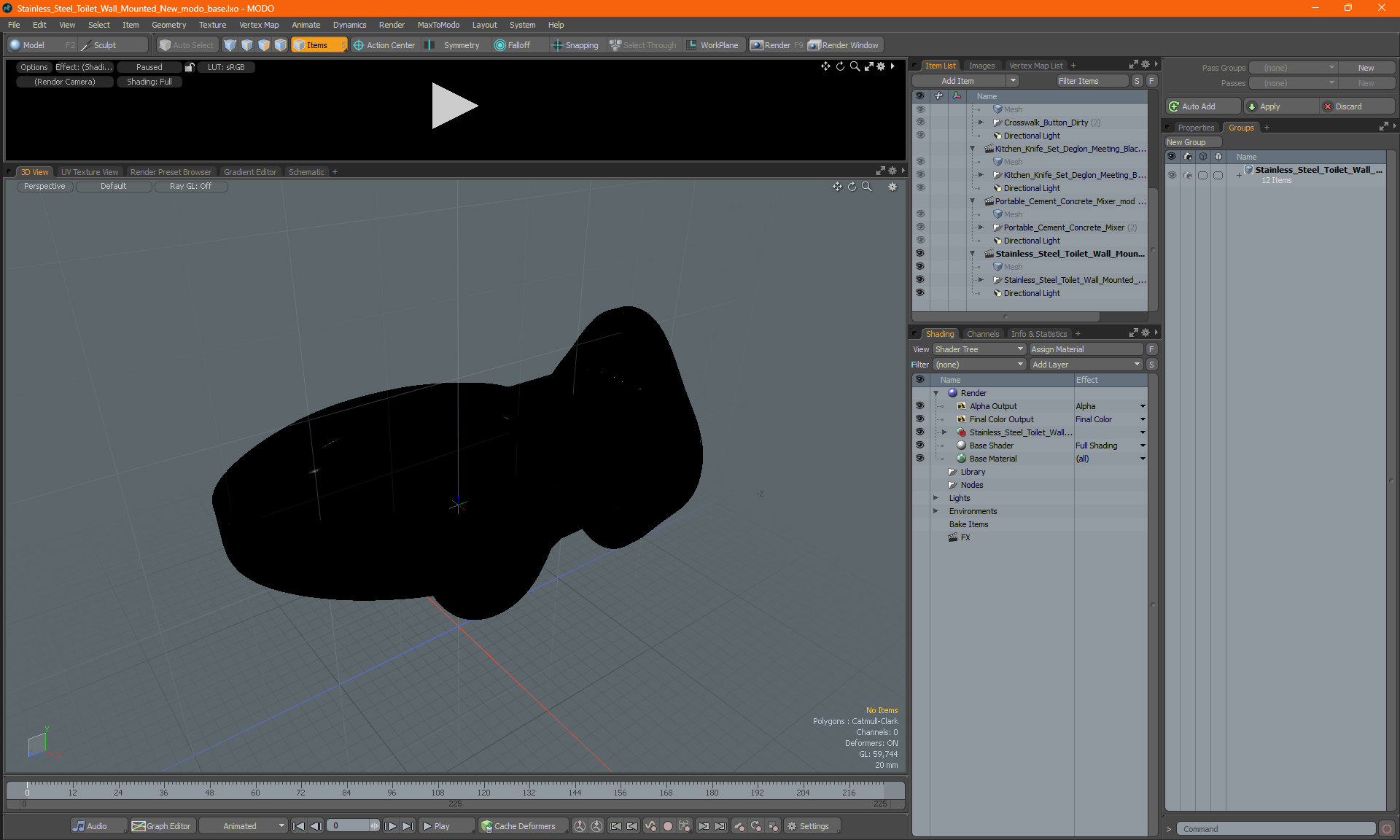1400x840 pixels.
Task: Click the 3D viewport rotate icon
Action: [852, 187]
